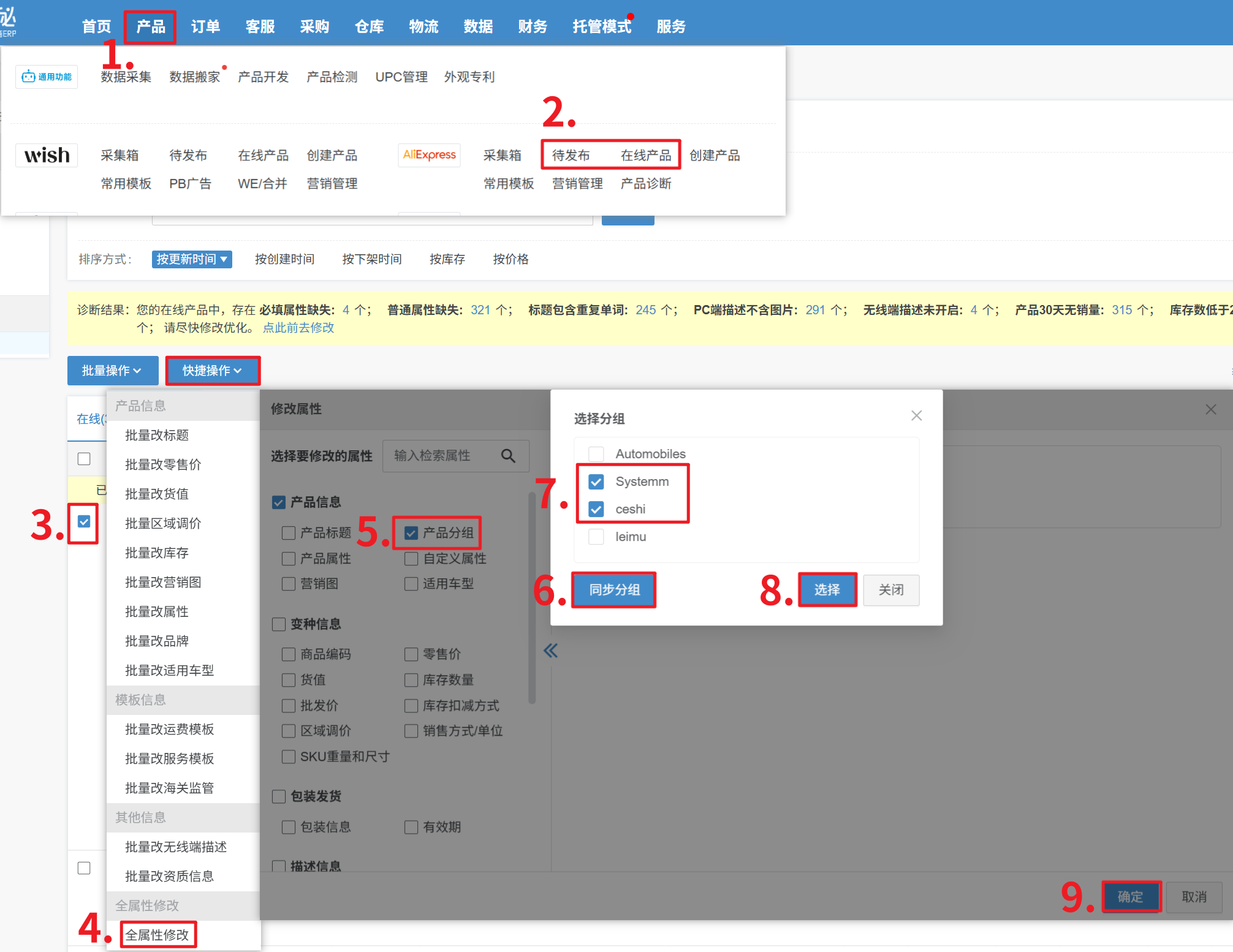This screenshot has height=952, width=1233.
Task: Toggle the 库存数量 checkbox
Action: (x=411, y=680)
